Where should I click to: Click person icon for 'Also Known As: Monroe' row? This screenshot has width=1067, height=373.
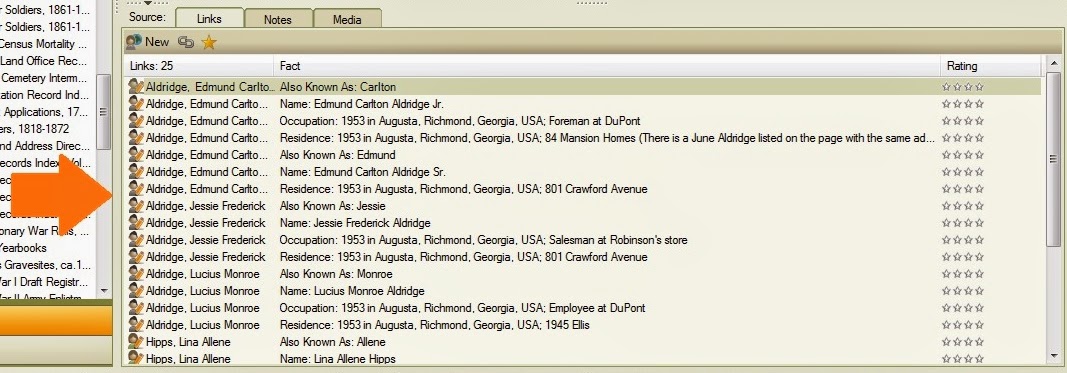(136, 274)
